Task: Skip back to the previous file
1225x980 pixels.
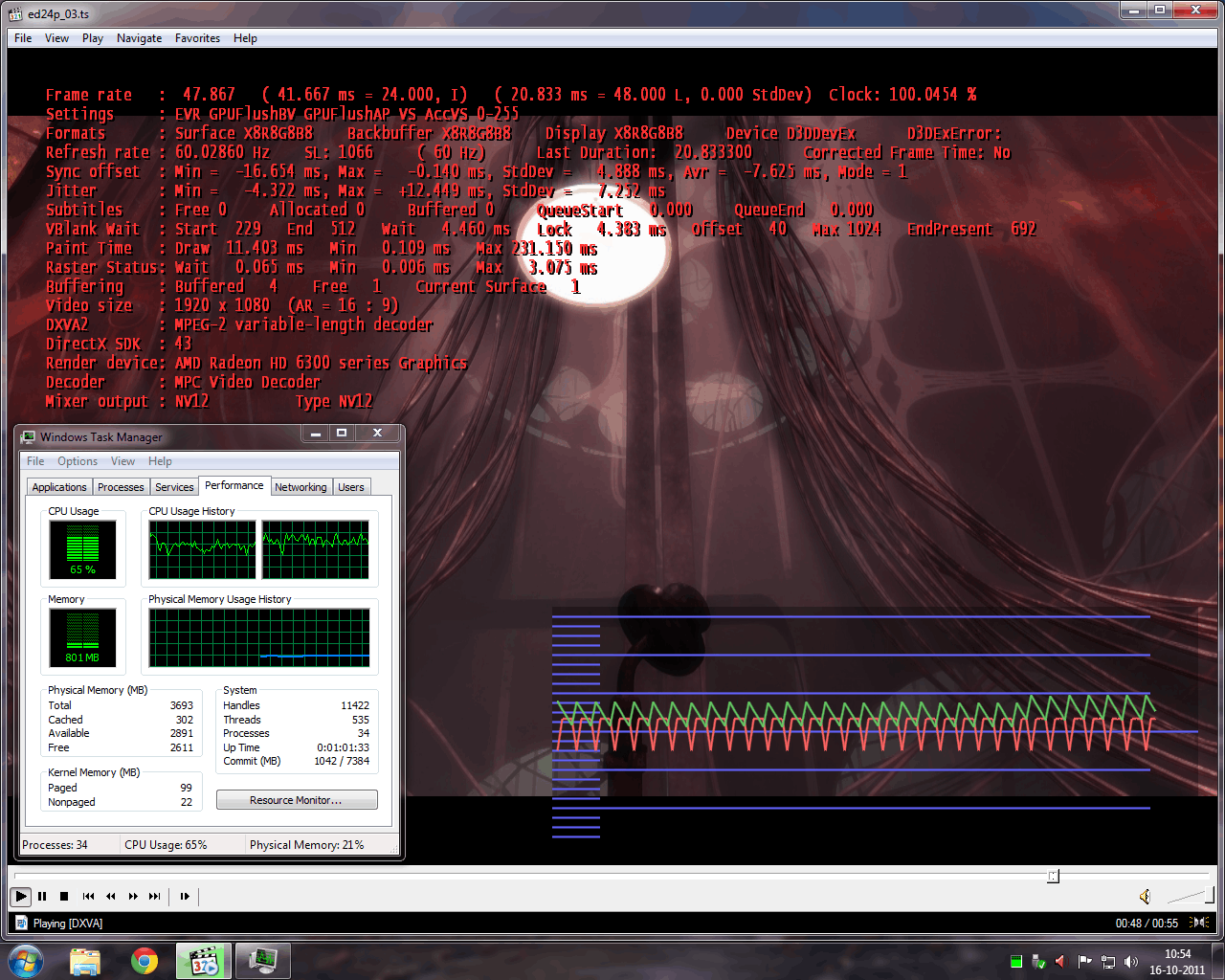Action: pos(88,897)
